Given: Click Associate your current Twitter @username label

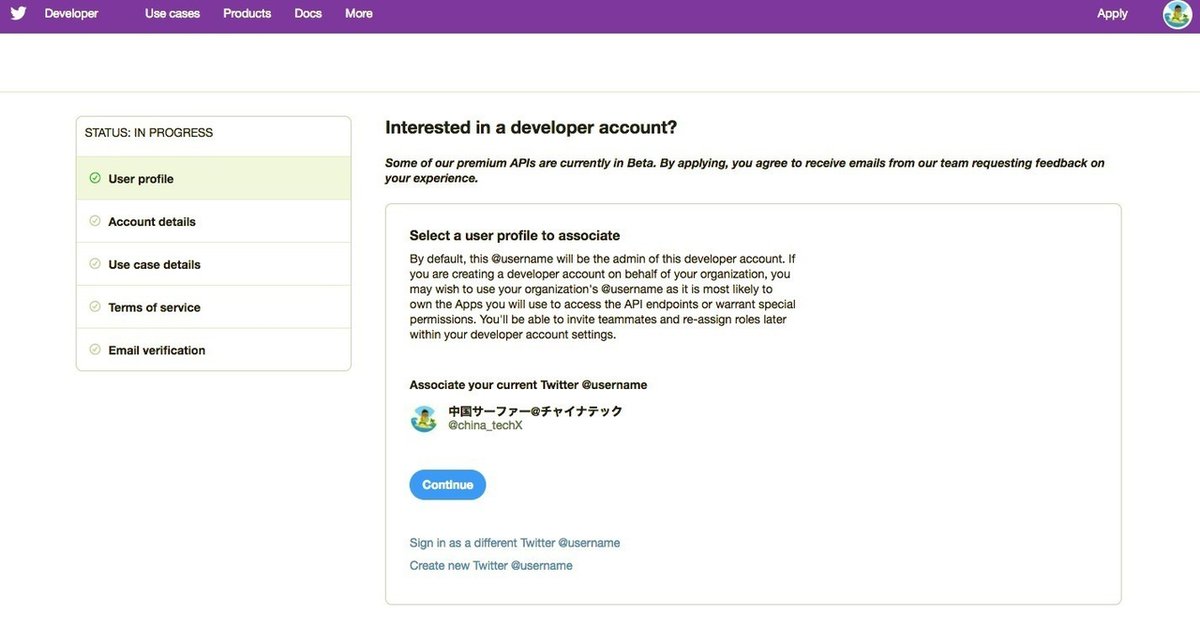Looking at the screenshot, I should click(528, 385).
